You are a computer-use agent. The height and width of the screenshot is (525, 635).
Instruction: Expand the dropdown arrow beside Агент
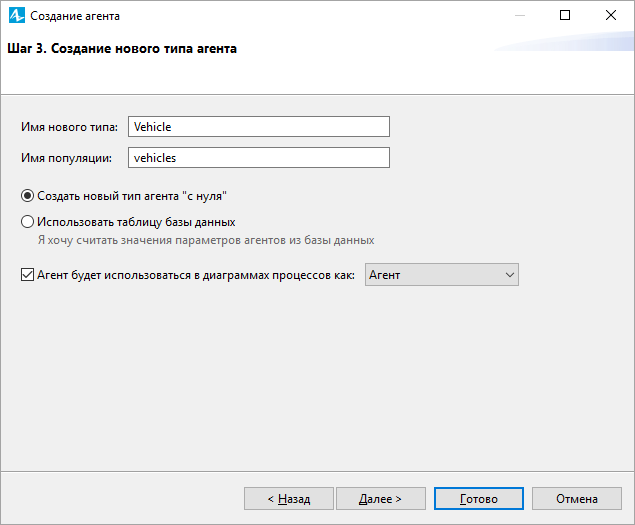510,275
